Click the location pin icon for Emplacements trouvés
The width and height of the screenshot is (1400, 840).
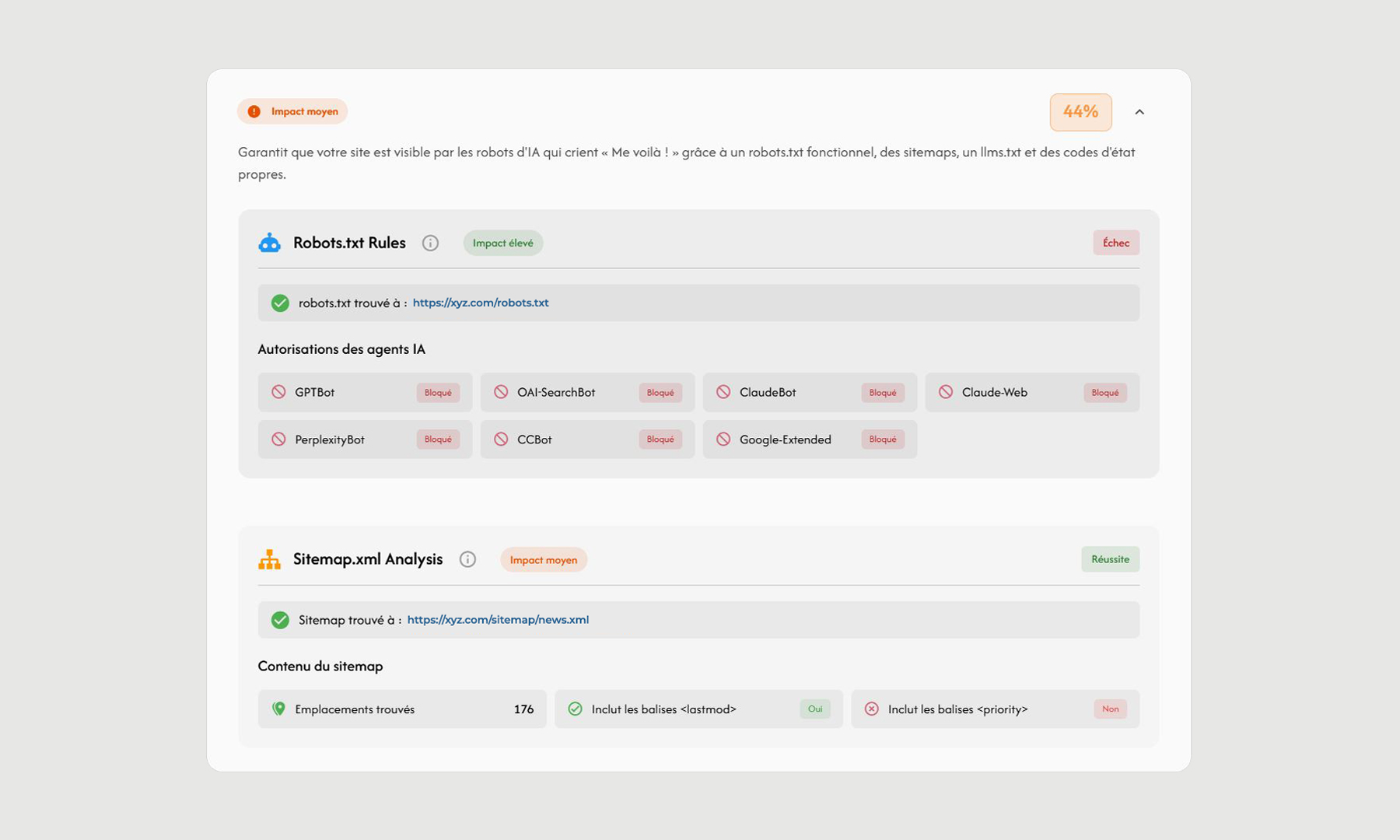coord(278,709)
